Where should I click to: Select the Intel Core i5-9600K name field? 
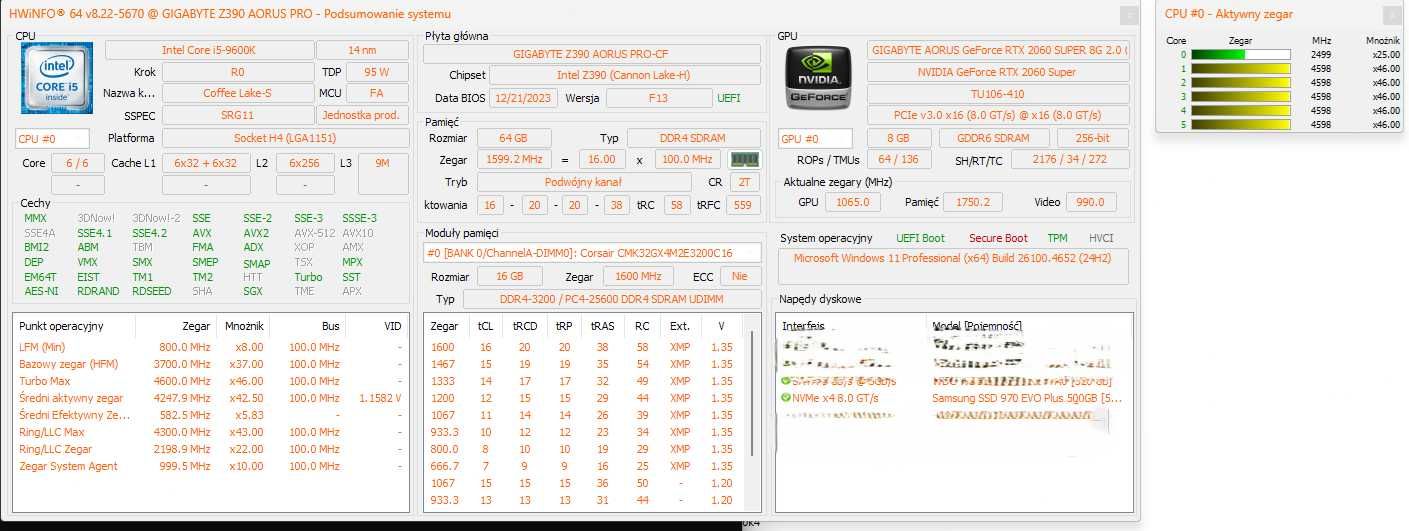click(x=209, y=50)
